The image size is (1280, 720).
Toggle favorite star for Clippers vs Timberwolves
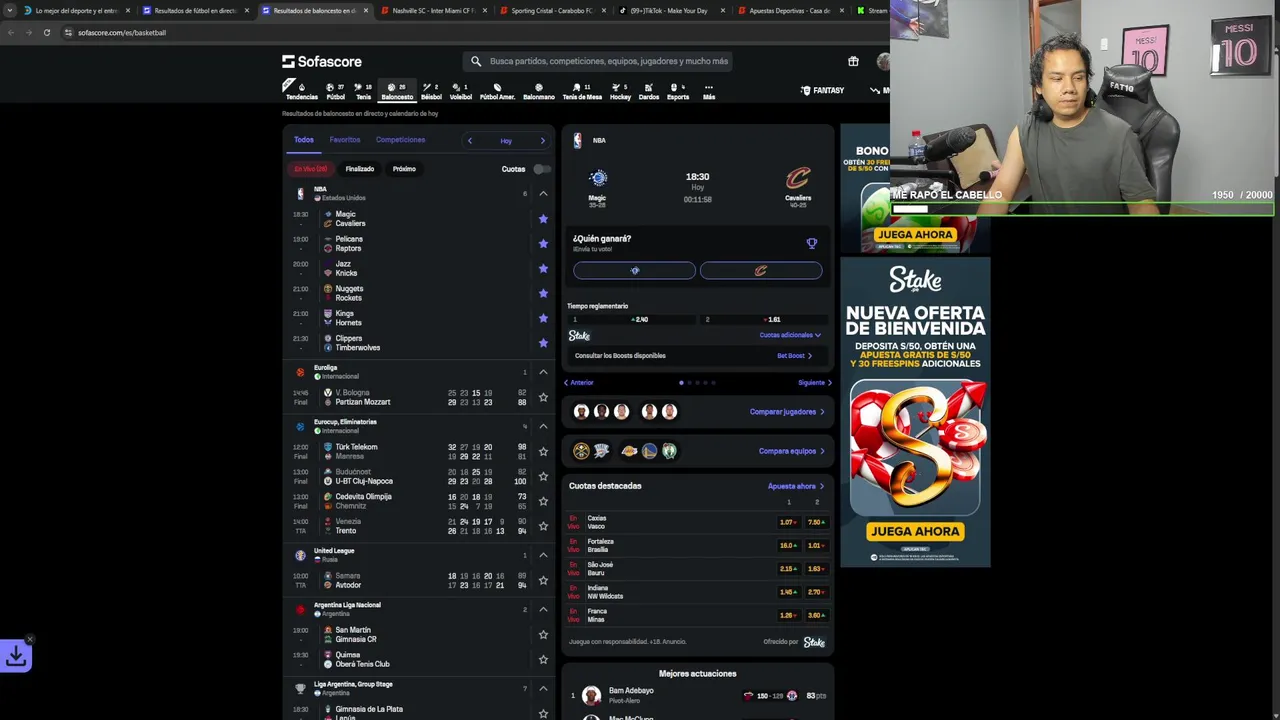coord(543,343)
